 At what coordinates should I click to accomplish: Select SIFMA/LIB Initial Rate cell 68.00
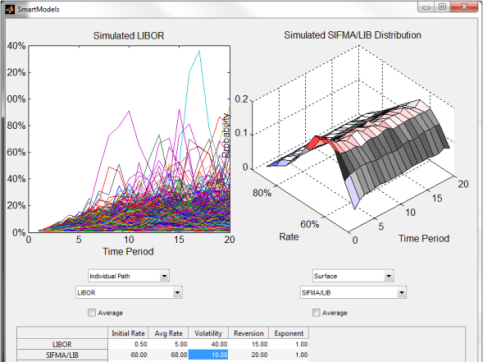click(x=128, y=355)
